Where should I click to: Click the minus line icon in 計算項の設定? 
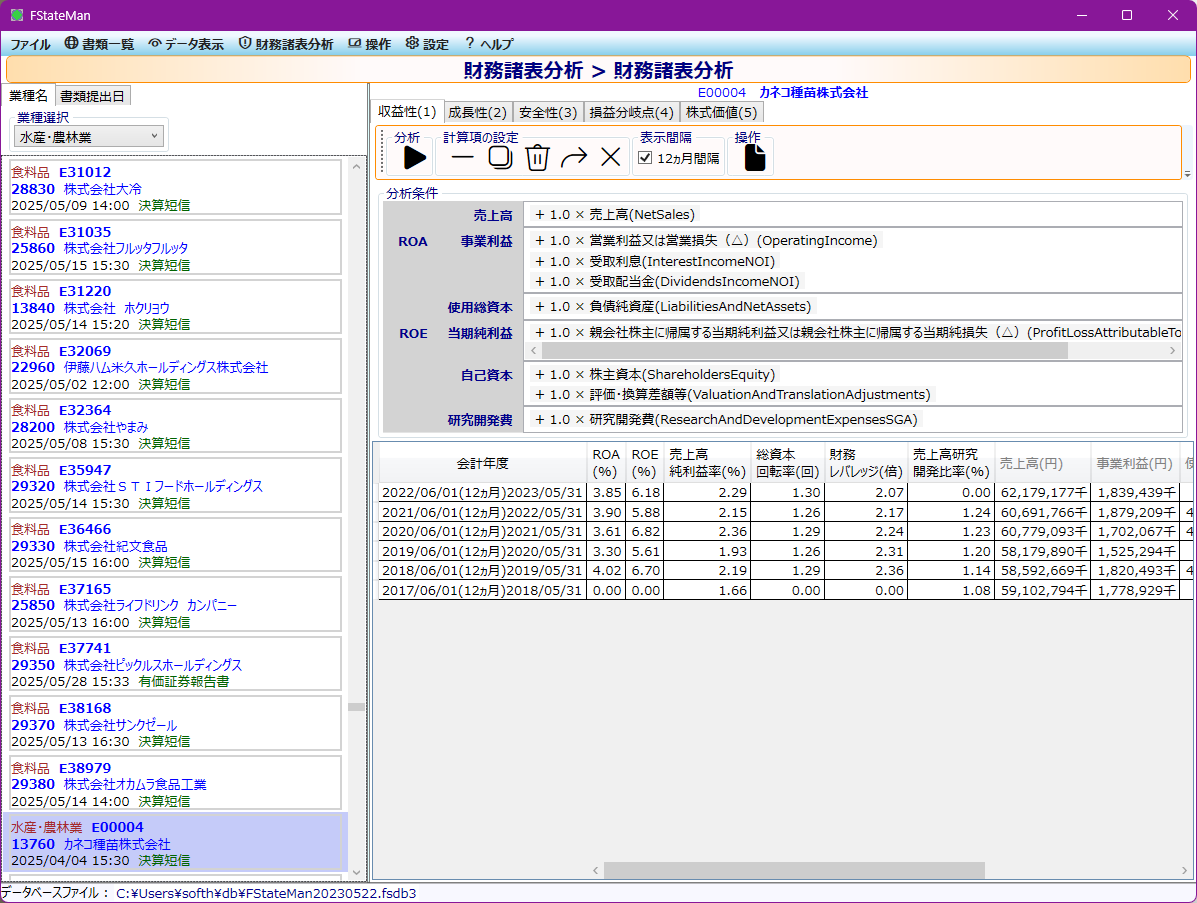coord(463,158)
